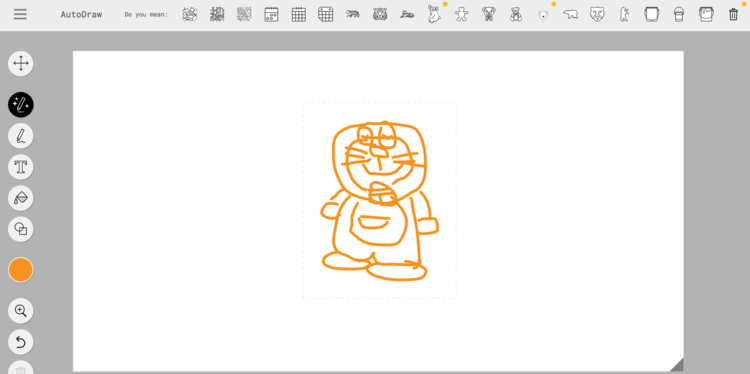Select the freehand Draw pencil tool
The image size is (750, 374).
21,136
